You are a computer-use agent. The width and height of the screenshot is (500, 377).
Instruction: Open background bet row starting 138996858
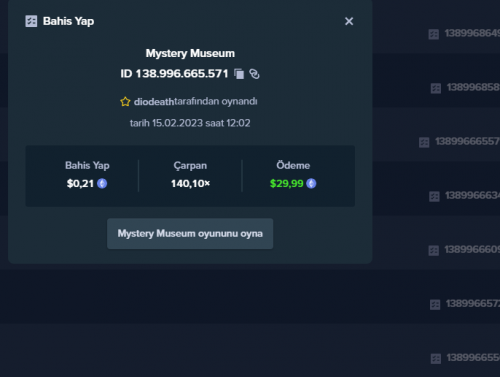coord(473,87)
